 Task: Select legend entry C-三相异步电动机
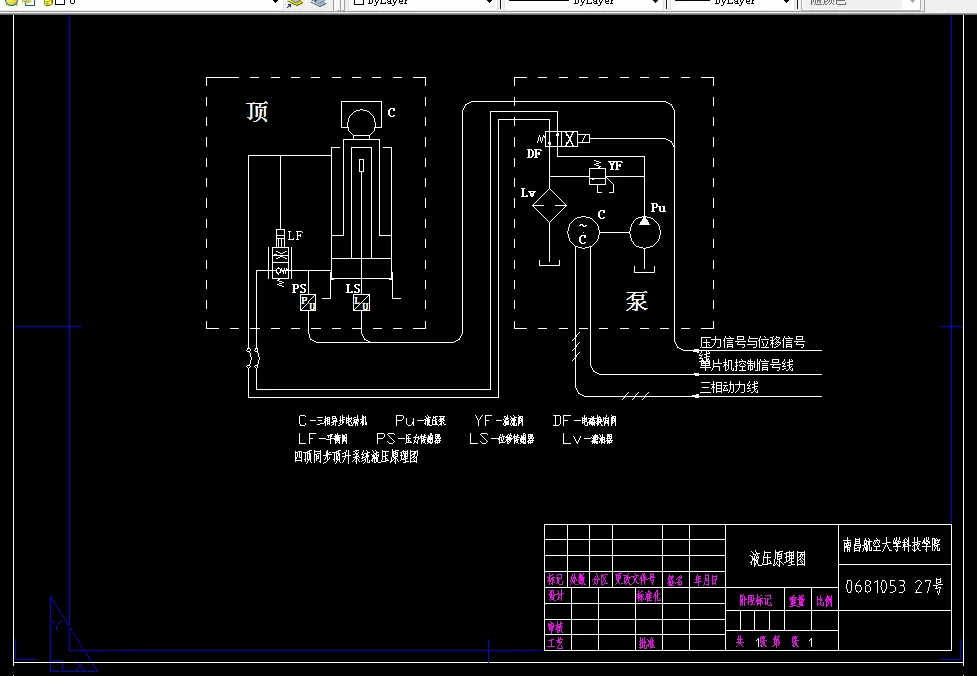333,421
